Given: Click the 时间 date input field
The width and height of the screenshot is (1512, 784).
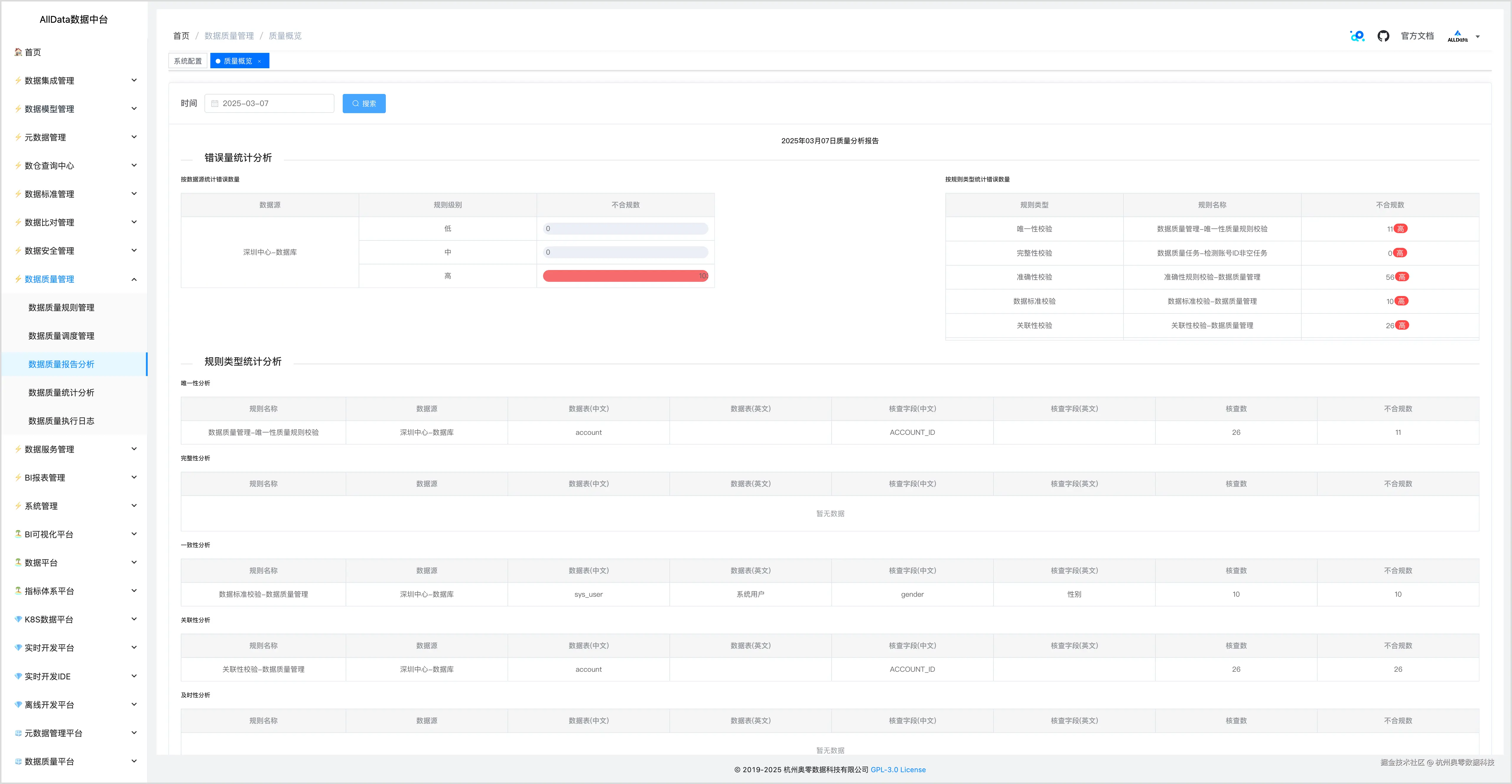Looking at the screenshot, I should [270, 104].
